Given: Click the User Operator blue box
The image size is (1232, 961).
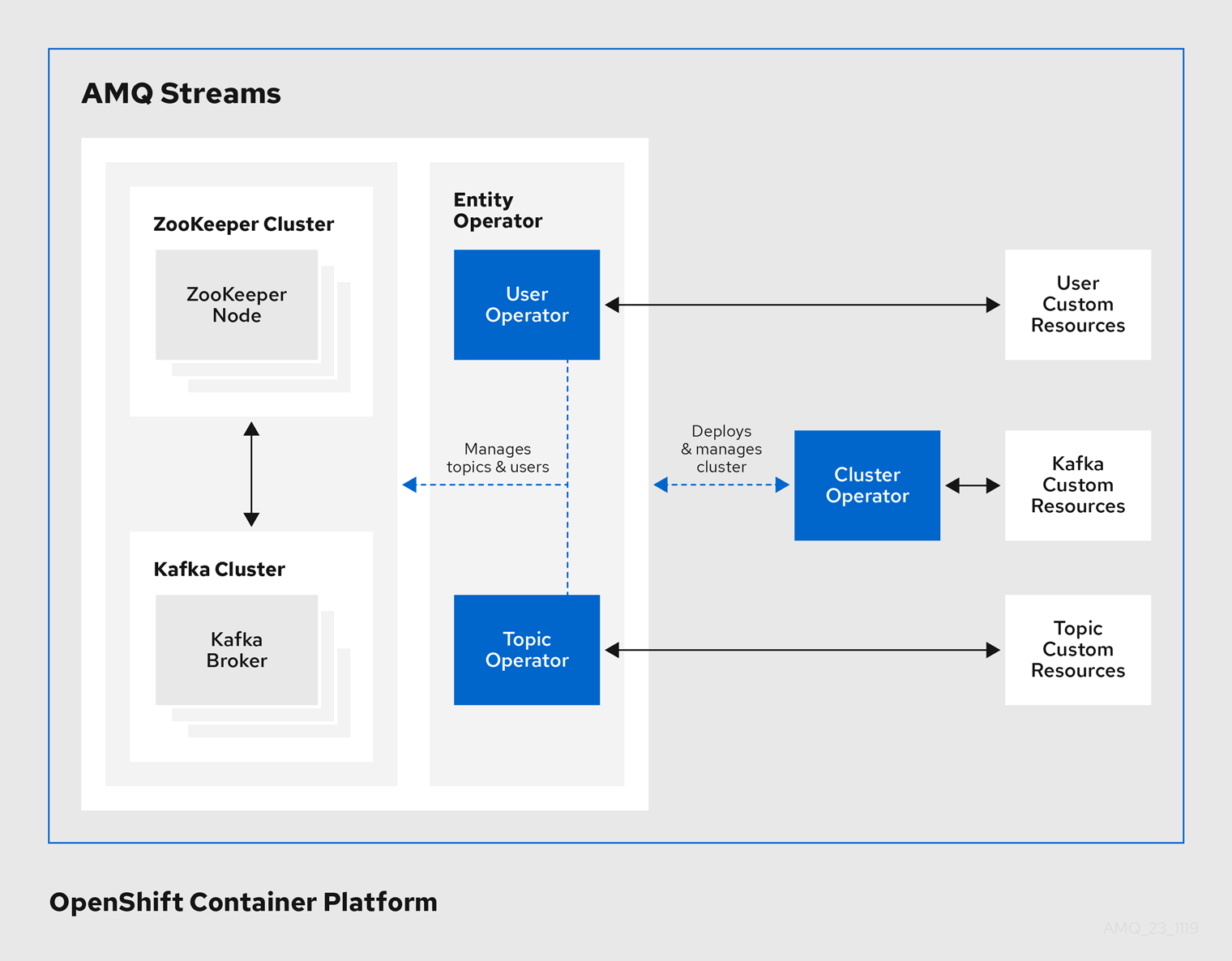Looking at the screenshot, I should tap(527, 305).
